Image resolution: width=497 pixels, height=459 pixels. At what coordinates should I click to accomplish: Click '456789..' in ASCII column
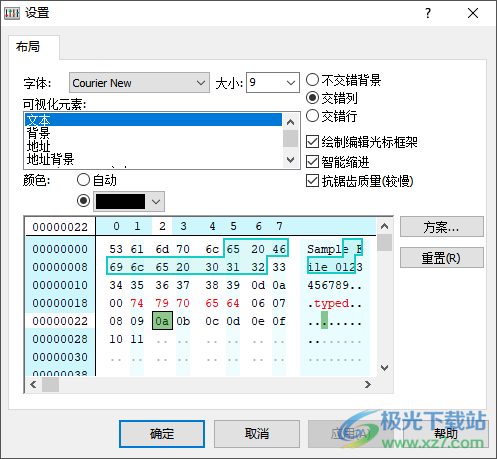(x=334, y=285)
